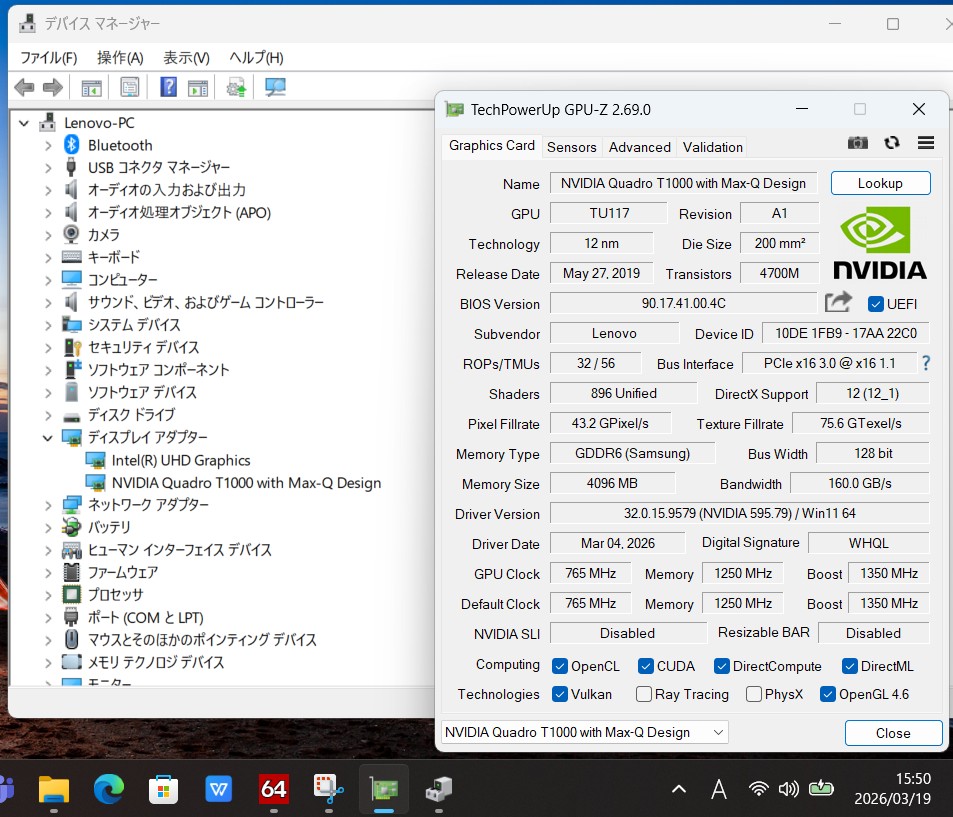Open the GPU selection dropdown at bottom
Viewport: 953px width, 817px height.
tap(584, 732)
